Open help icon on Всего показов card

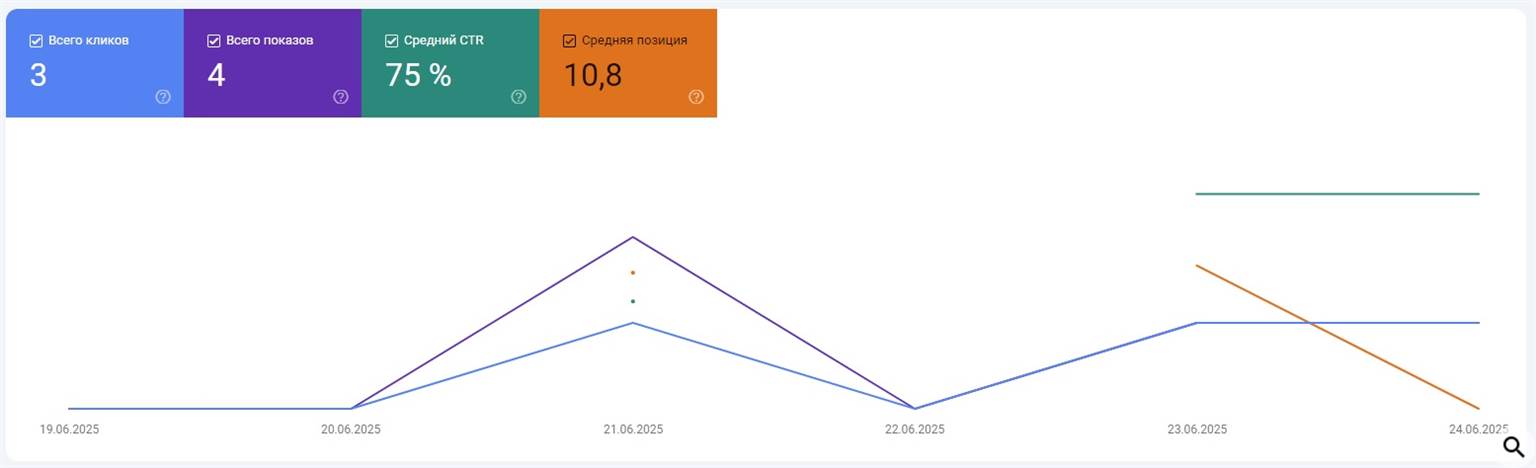[x=340, y=97]
